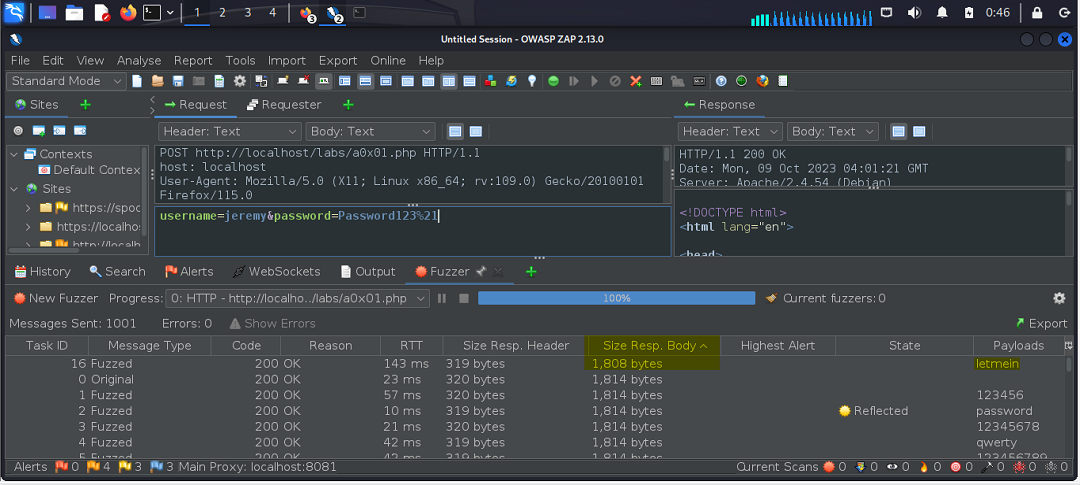
Task: Open Session Properties from the toolbar
Action: 219,81
